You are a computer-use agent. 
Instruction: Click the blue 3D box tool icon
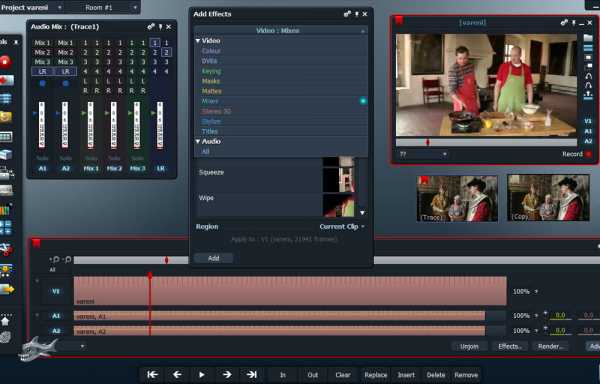click(x=6, y=155)
